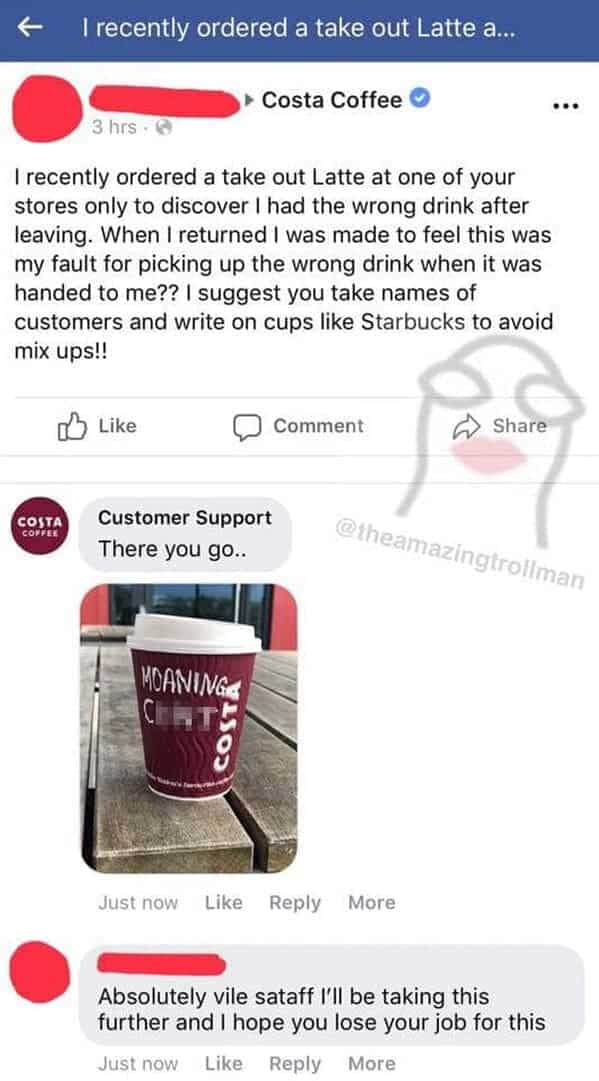Reply to the 'Absolutely vile' comment
Image resolution: width=599 pixels, height=1081 pixels.
coord(295,1064)
